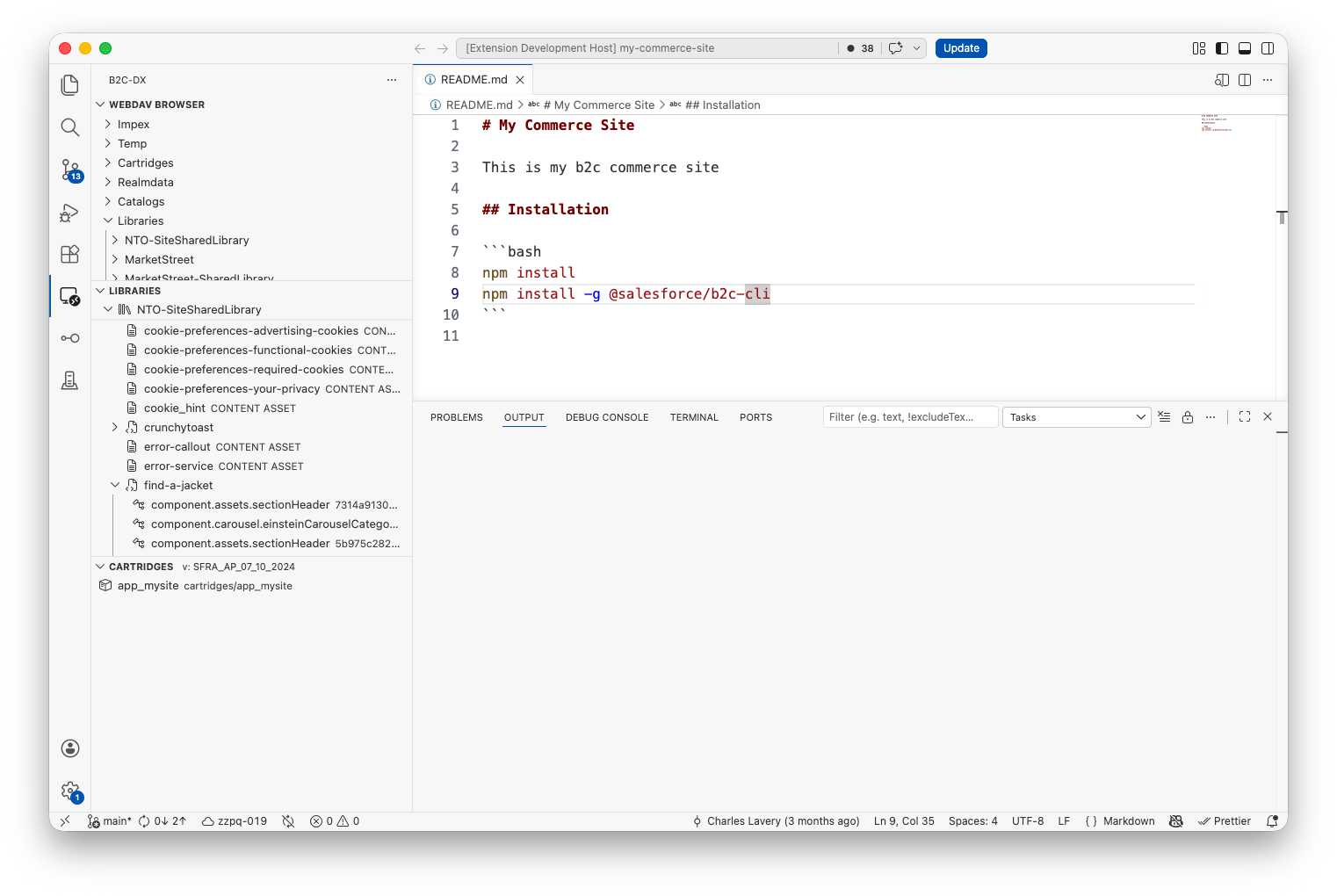Open the Copilot chat icon in title bar
Viewport: 1337px width, 896px height.
pos(895,48)
